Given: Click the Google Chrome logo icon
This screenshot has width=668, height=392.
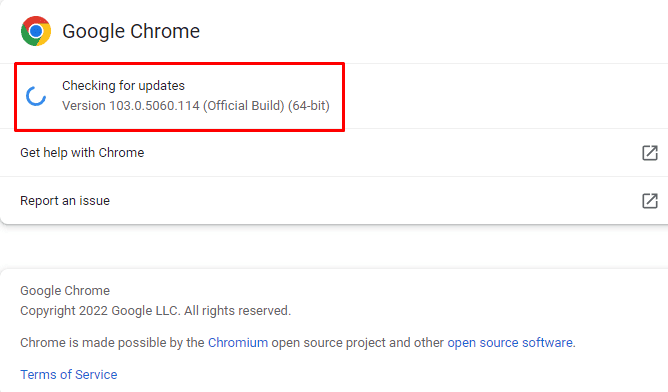Looking at the screenshot, I should click(36, 31).
